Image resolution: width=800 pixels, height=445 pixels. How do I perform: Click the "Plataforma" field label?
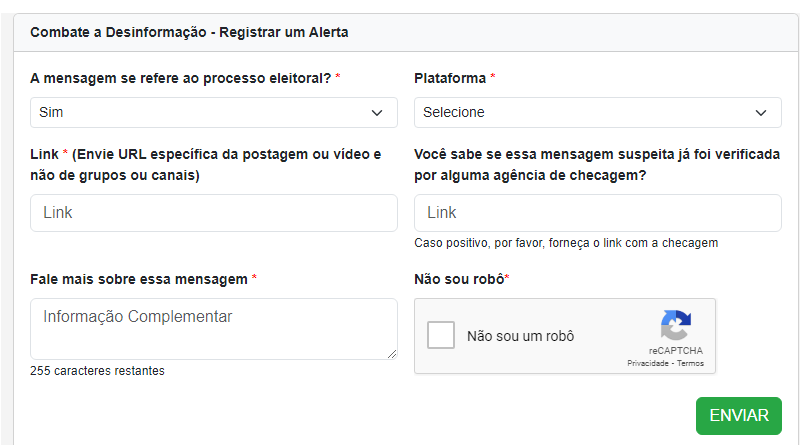click(450, 78)
